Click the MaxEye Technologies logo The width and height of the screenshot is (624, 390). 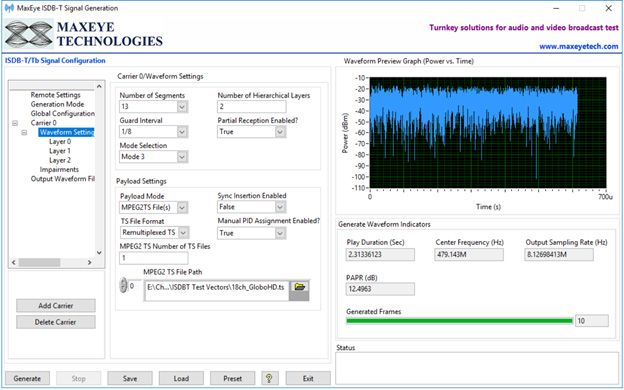pyautogui.click(x=84, y=34)
